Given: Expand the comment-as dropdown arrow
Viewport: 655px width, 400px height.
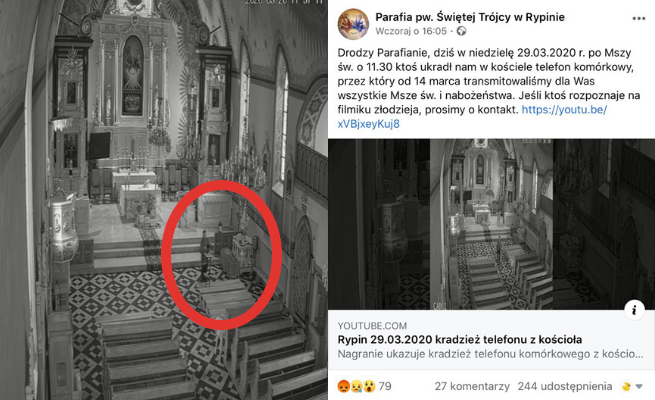Looking at the screenshot, I should point(639,387).
